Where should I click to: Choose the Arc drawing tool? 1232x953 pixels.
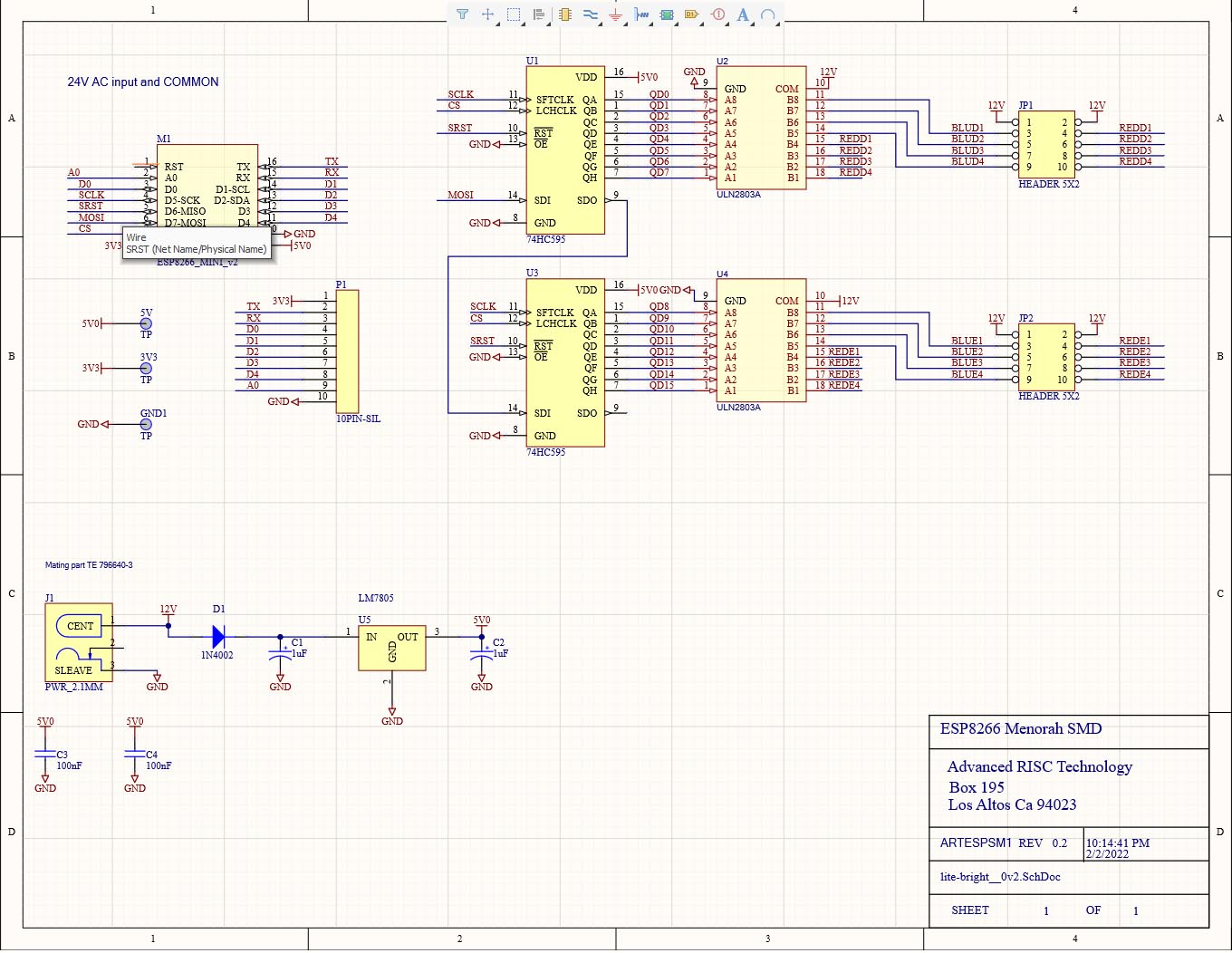(768, 14)
